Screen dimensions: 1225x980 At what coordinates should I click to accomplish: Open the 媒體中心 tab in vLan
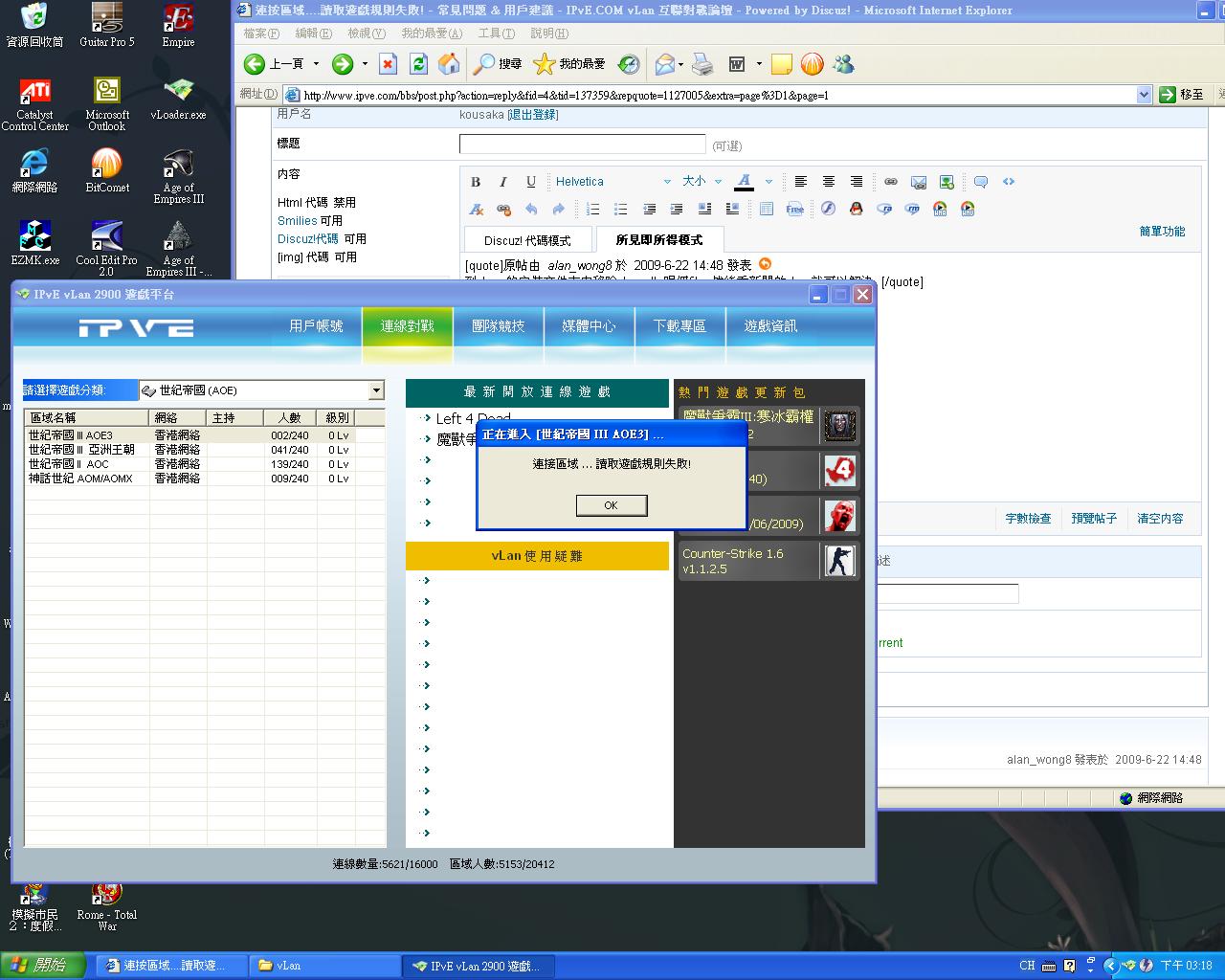(590, 326)
